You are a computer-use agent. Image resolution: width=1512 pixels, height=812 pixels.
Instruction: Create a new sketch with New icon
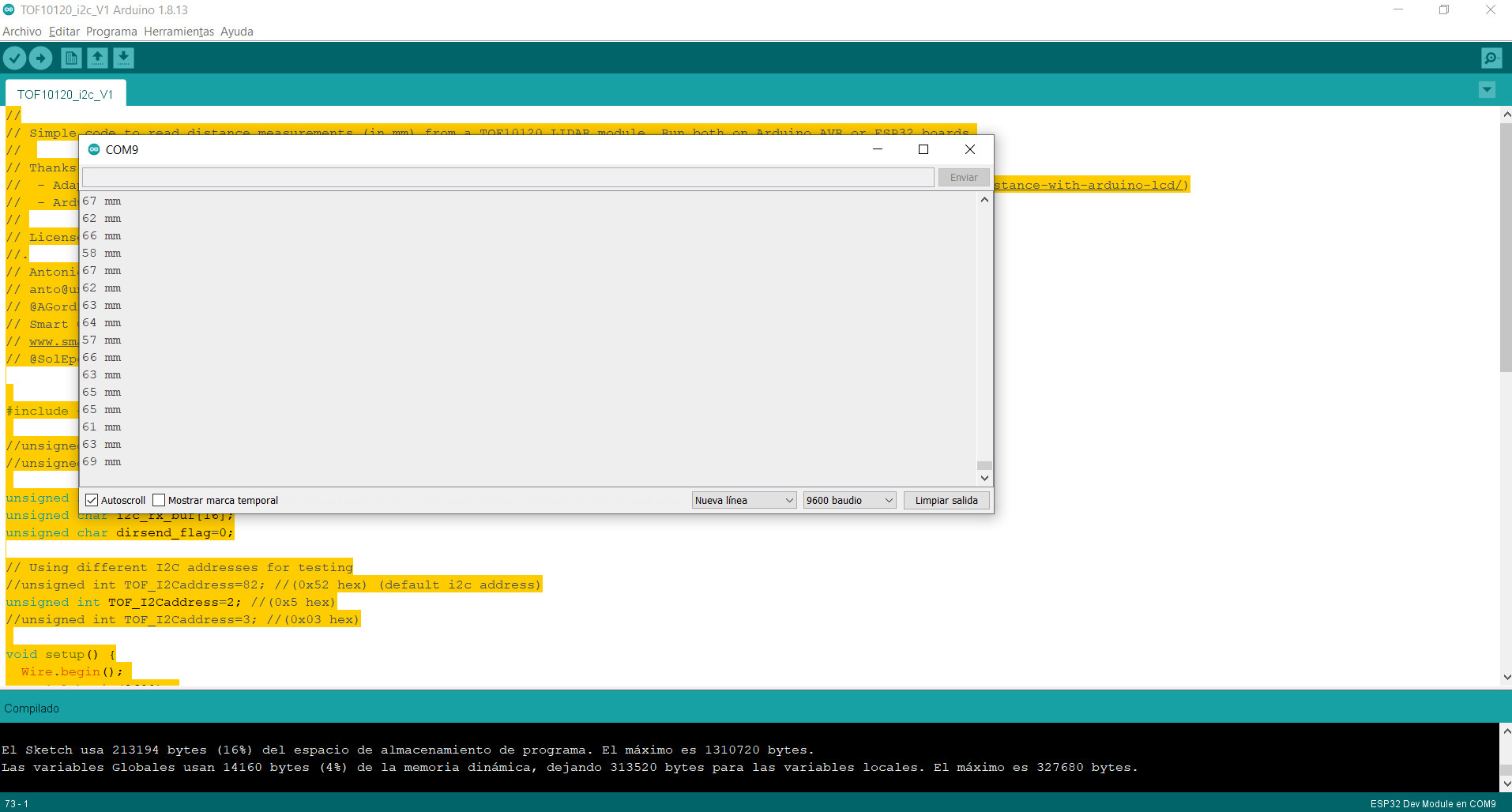tap(71, 58)
